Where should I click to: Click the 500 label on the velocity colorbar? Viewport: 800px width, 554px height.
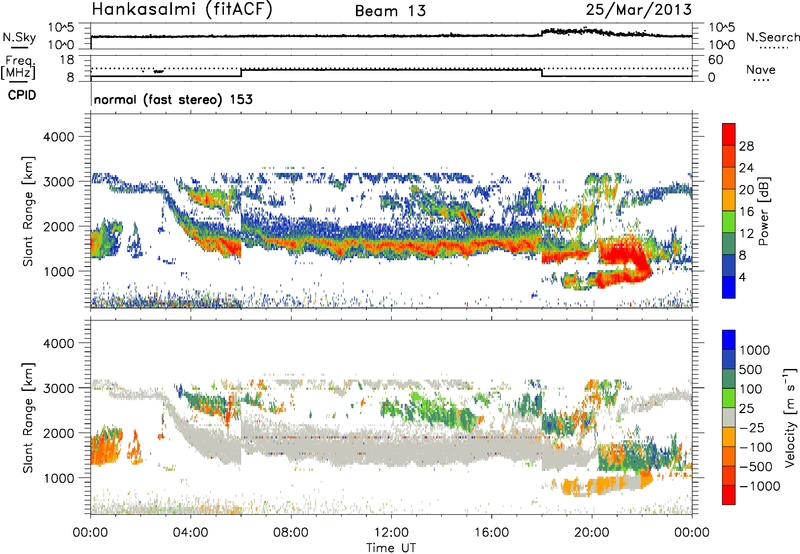coord(751,369)
